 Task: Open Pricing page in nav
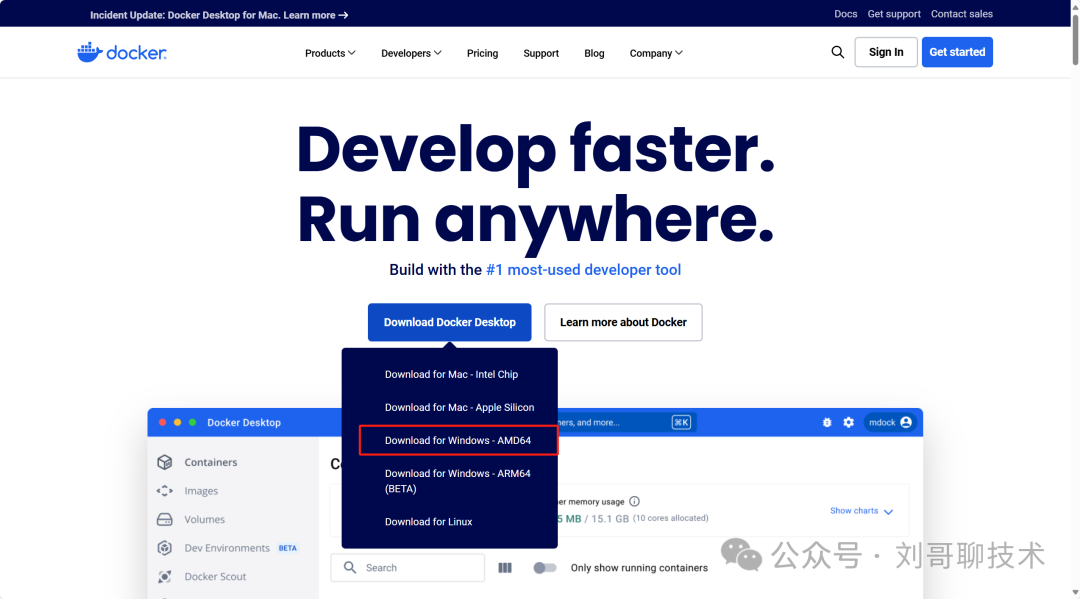[x=482, y=53]
